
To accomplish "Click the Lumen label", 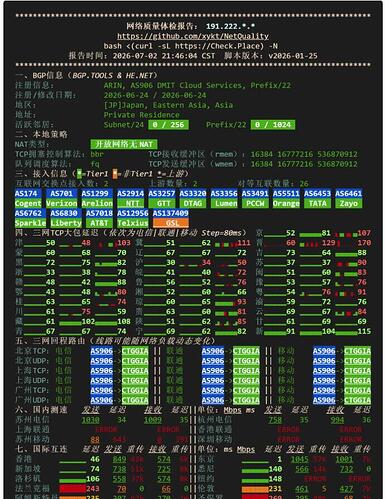I will 224,203.
